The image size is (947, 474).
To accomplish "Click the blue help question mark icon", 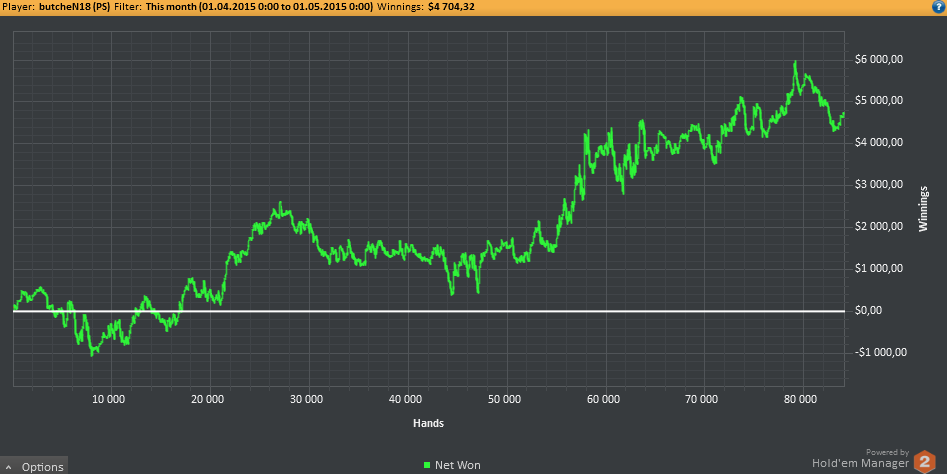I will pyautogui.click(x=939, y=7).
